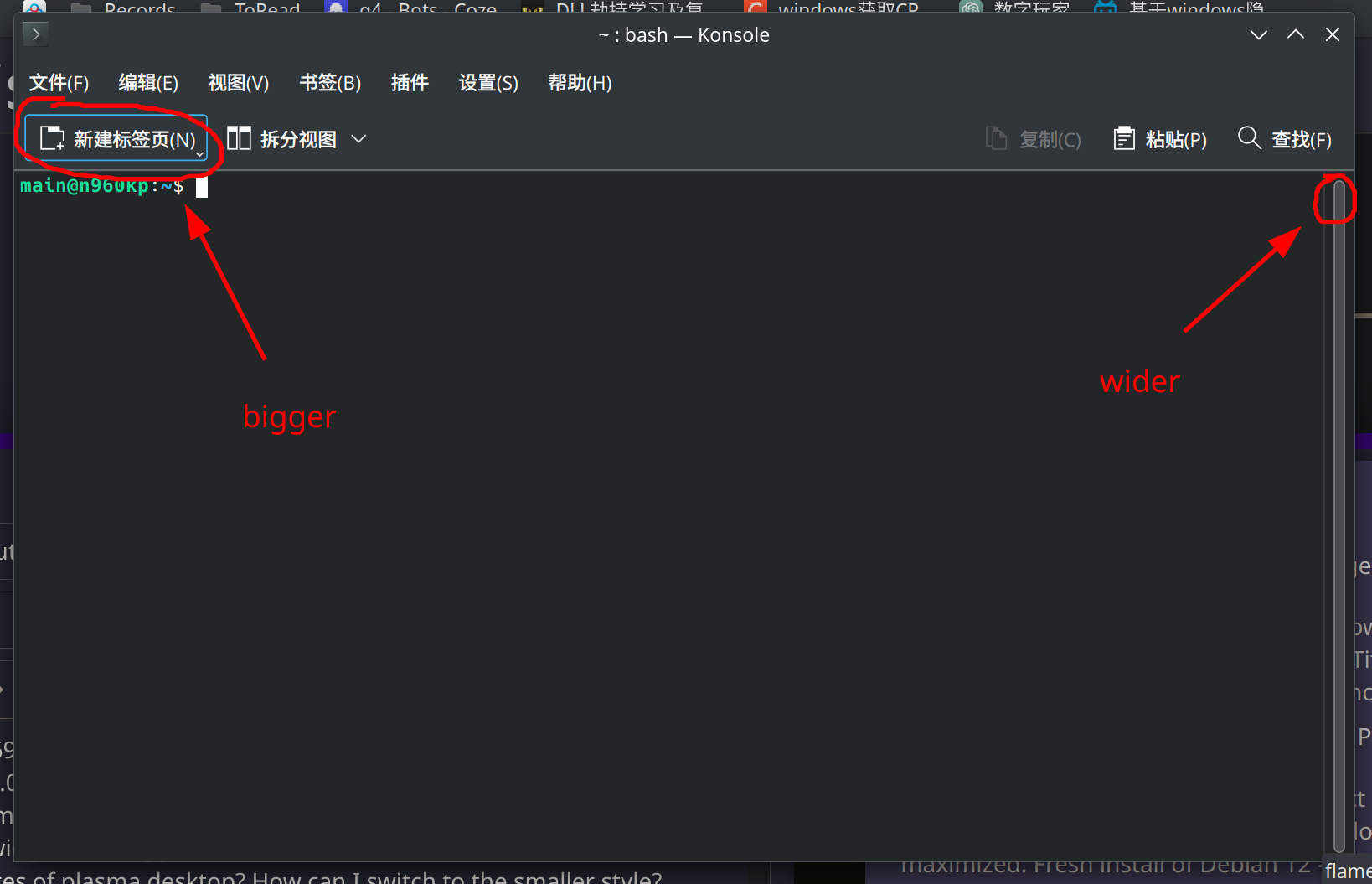
Task: Click the 复制(C) copy button
Action: [x=1034, y=138]
